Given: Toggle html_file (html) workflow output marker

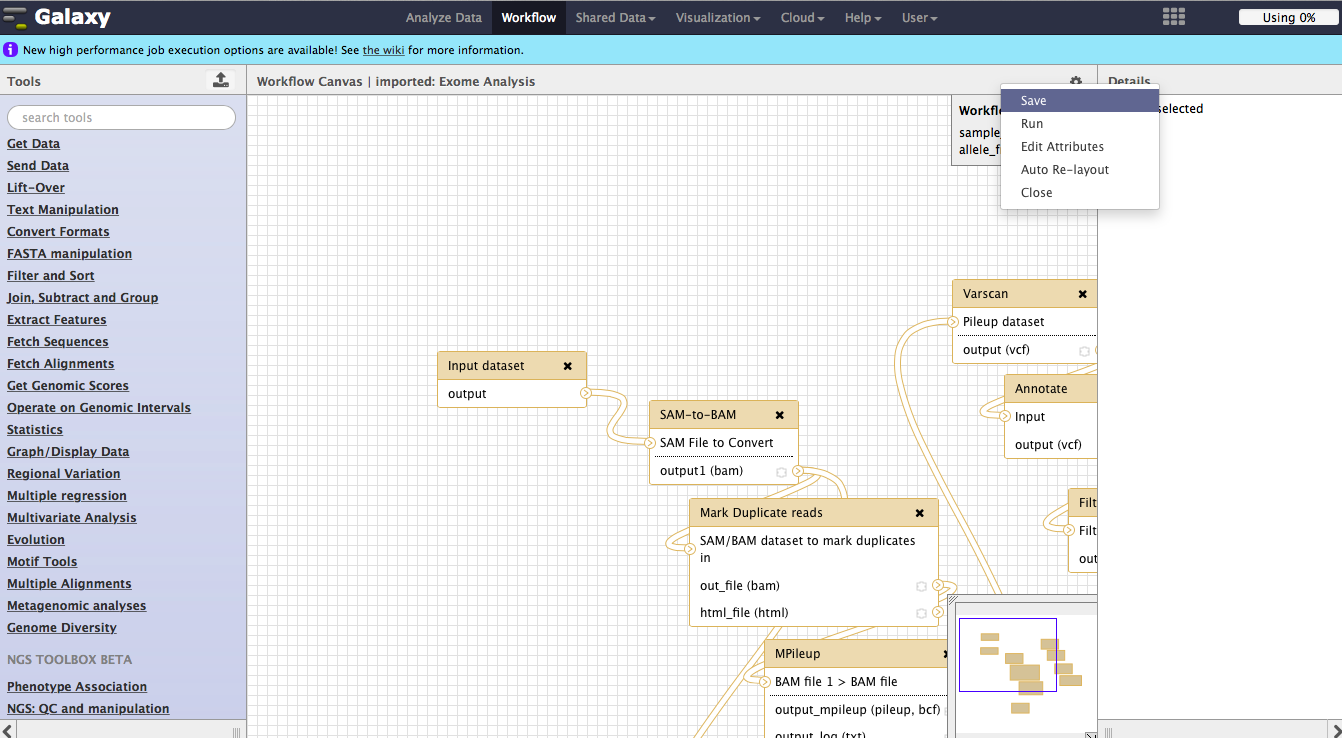Looking at the screenshot, I should click(x=921, y=613).
